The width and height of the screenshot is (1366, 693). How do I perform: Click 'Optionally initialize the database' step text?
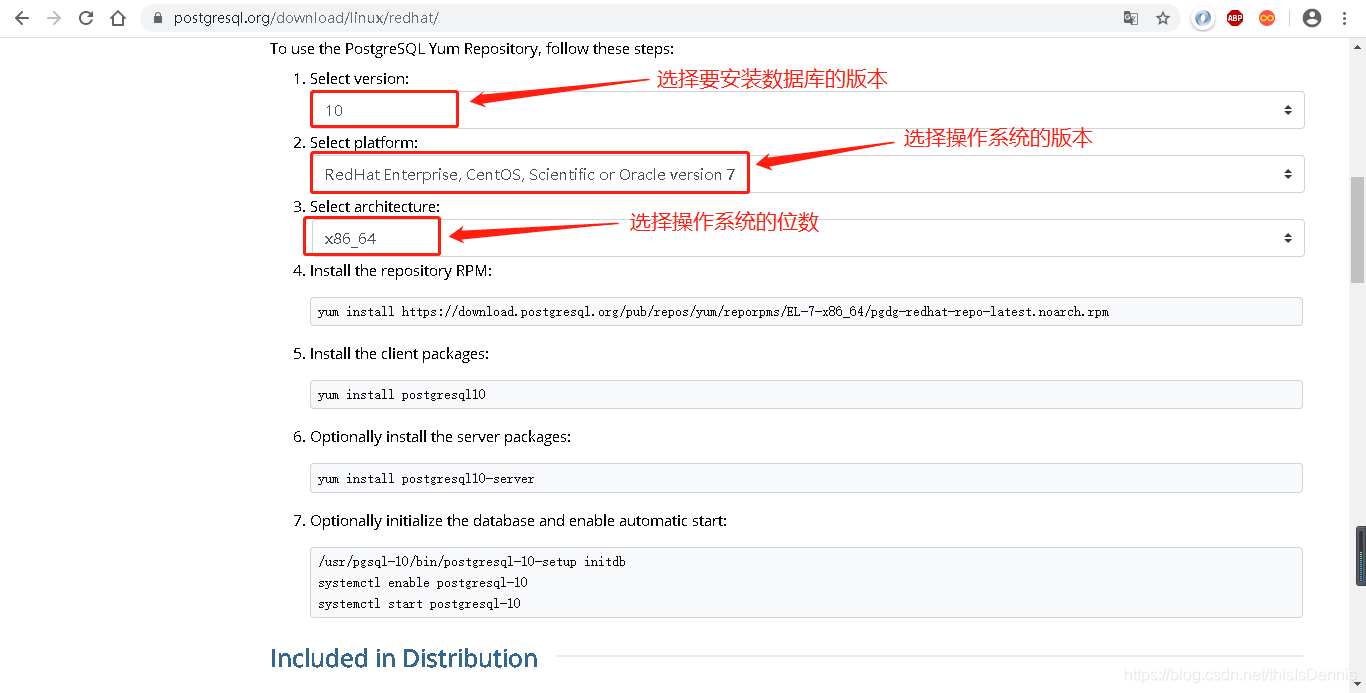518,521
